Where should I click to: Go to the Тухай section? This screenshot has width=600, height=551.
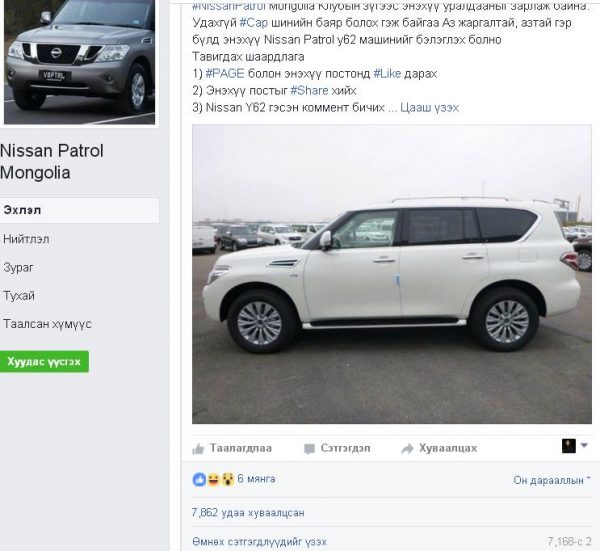click(x=19, y=296)
